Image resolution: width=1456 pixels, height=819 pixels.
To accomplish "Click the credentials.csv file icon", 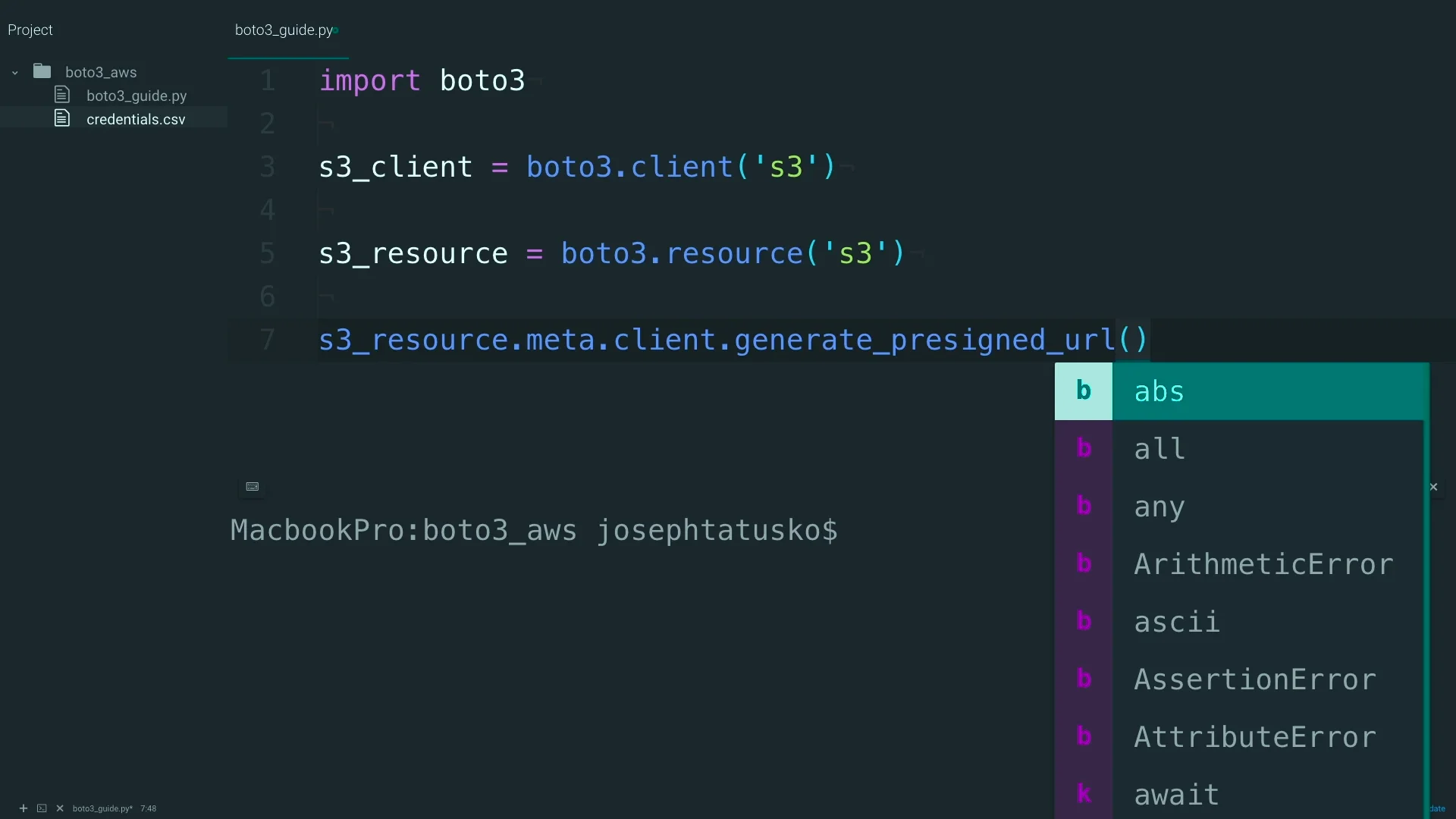I will click(62, 118).
